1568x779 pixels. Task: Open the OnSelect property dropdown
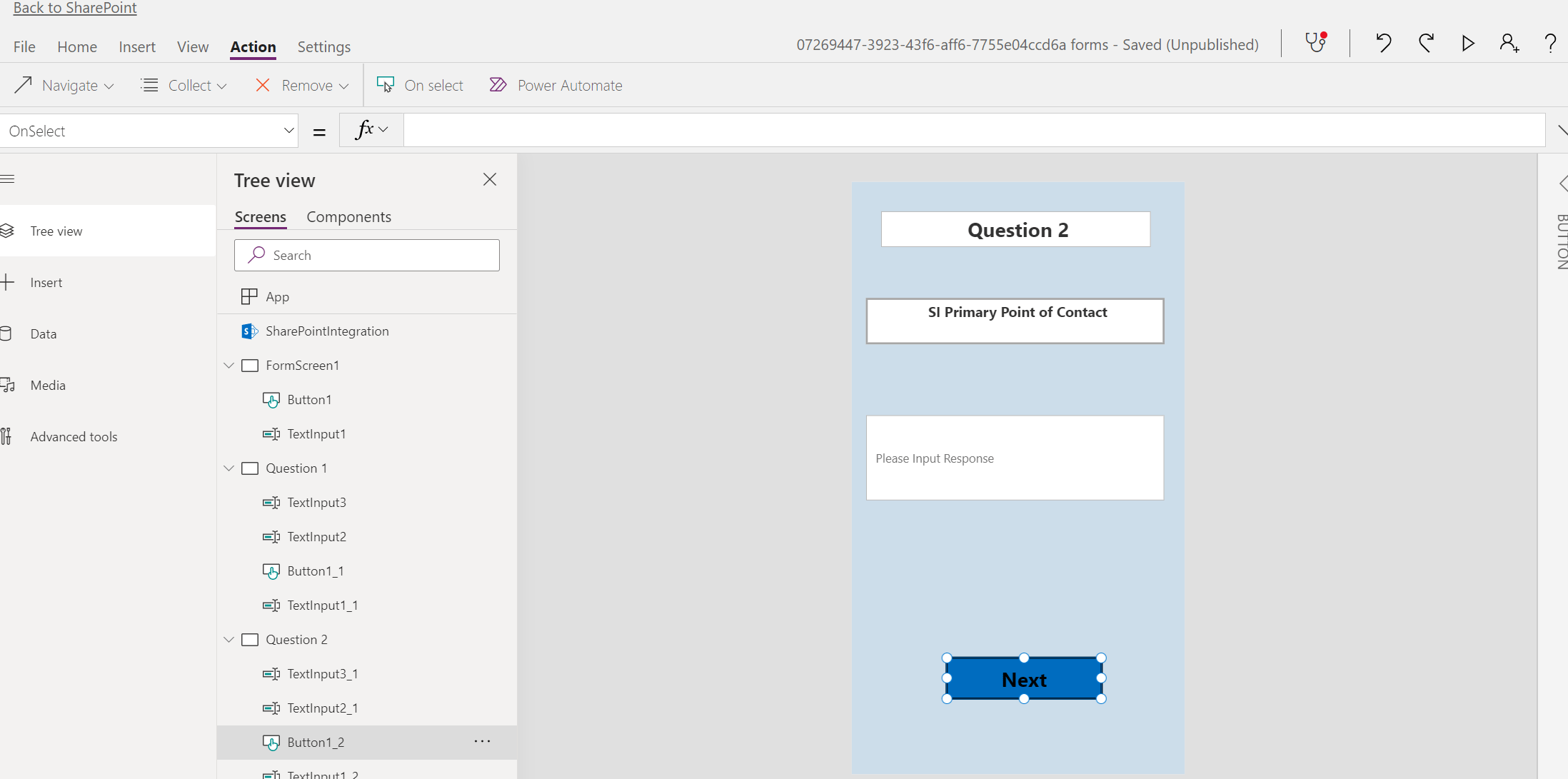coord(288,131)
